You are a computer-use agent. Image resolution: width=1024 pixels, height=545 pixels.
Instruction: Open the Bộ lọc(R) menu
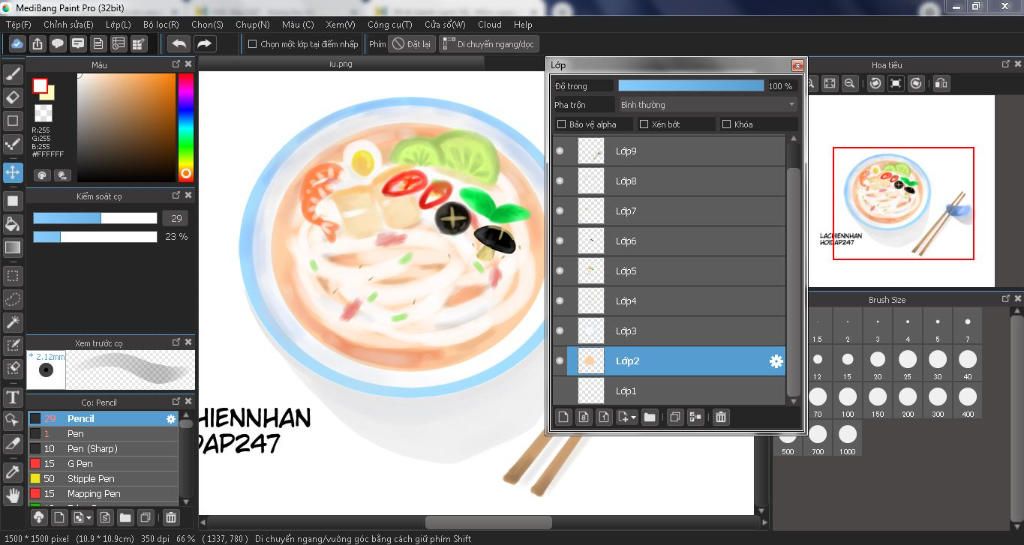(161, 25)
